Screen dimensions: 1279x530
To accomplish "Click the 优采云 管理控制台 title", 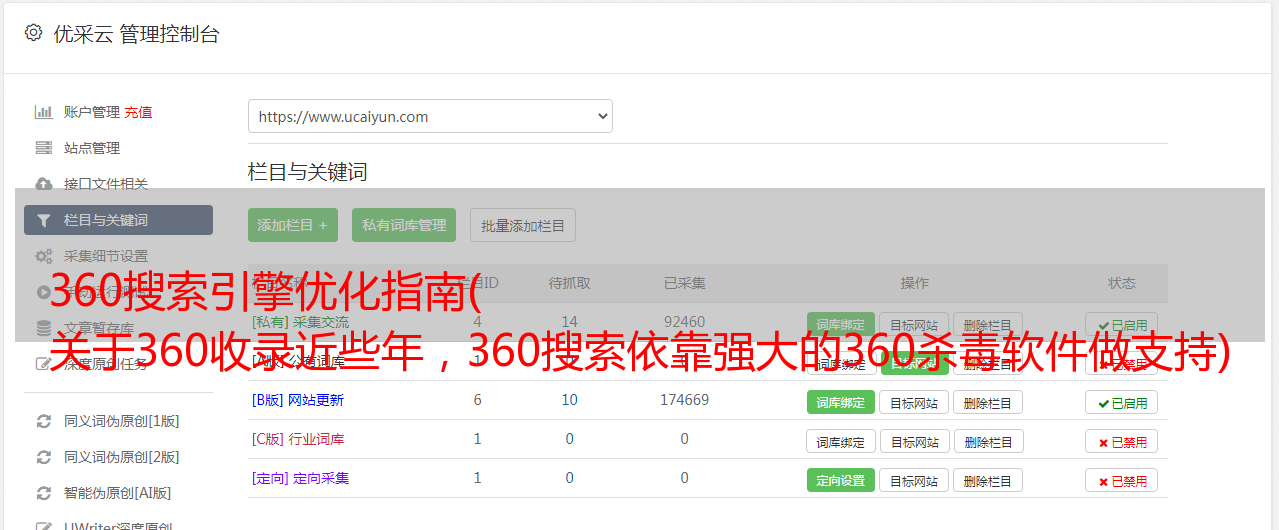I will (x=137, y=34).
